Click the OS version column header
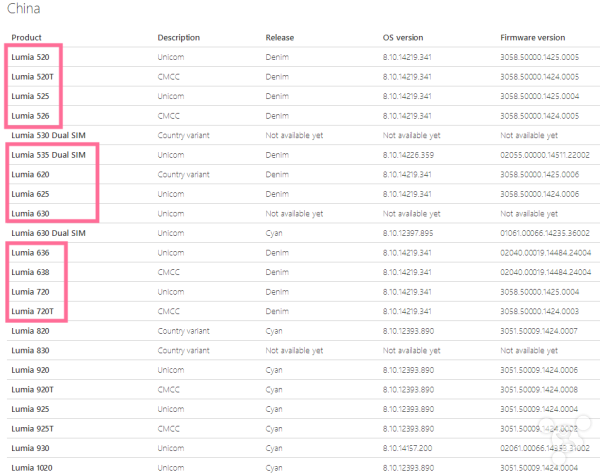600x475 pixels. pyautogui.click(x=403, y=38)
